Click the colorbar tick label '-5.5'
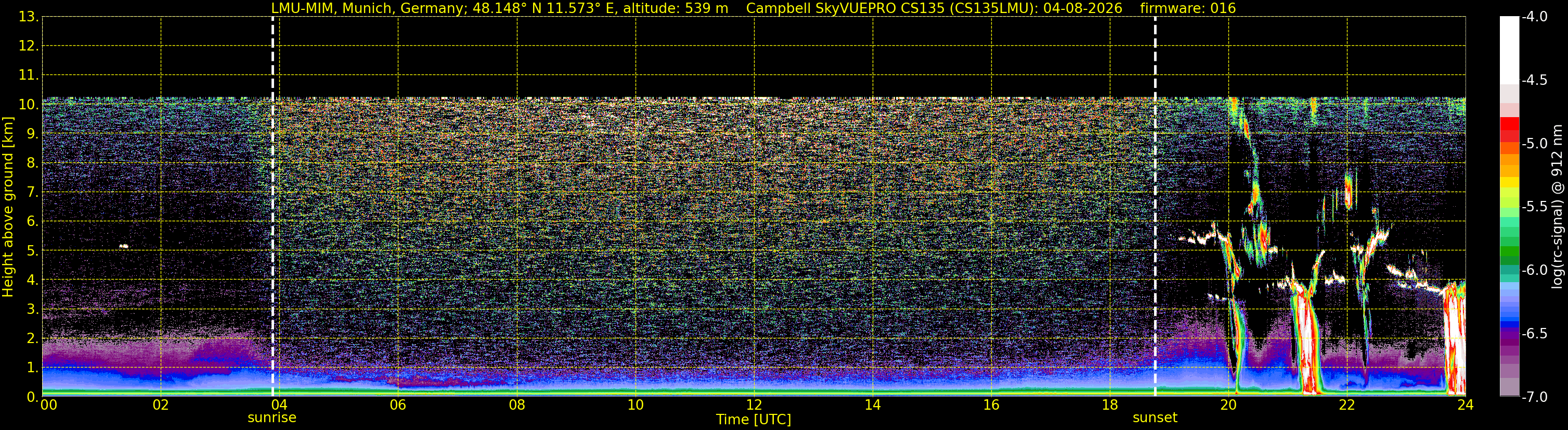 [1535, 207]
